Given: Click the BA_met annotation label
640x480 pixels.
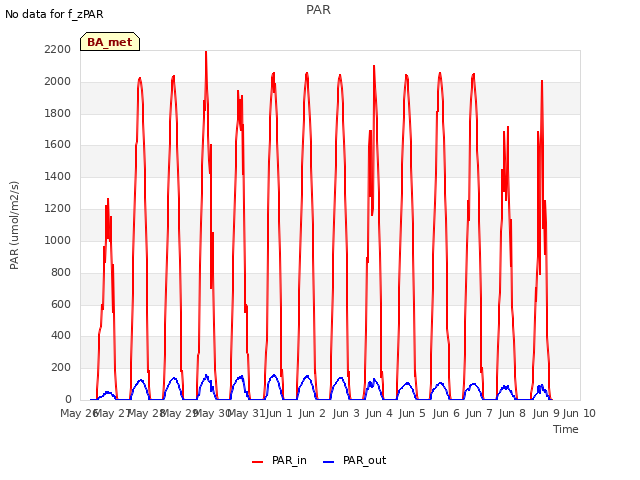Looking at the screenshot, I should [x=110, y=42].
